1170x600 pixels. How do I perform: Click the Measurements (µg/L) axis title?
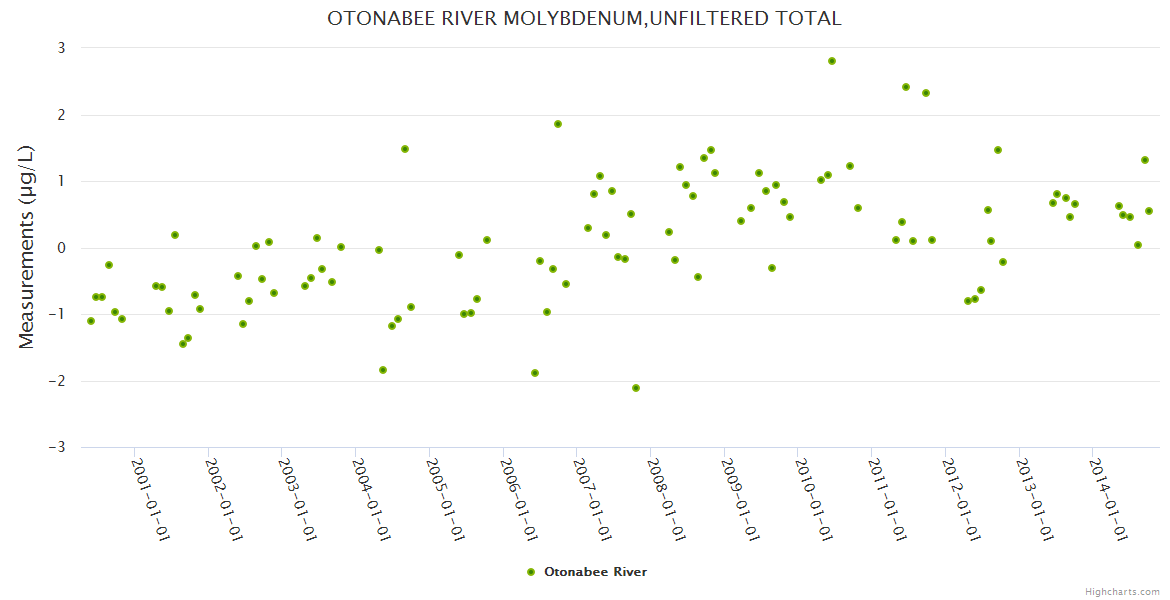point(27,247)
